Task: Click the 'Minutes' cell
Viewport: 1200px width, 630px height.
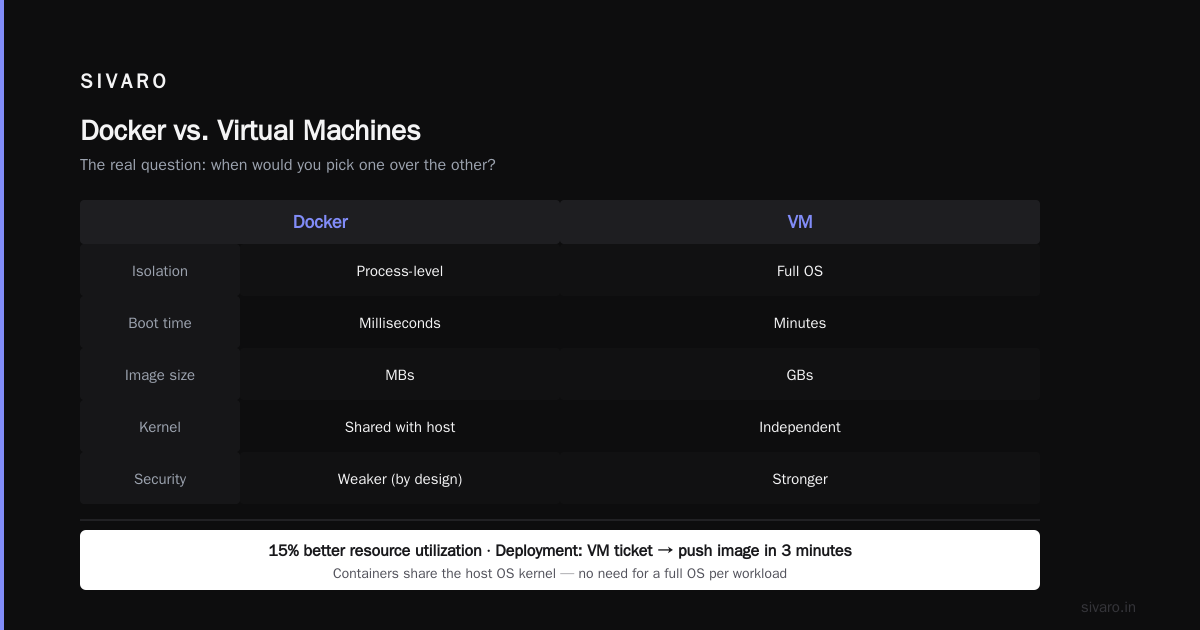Action: coord(800,323)
